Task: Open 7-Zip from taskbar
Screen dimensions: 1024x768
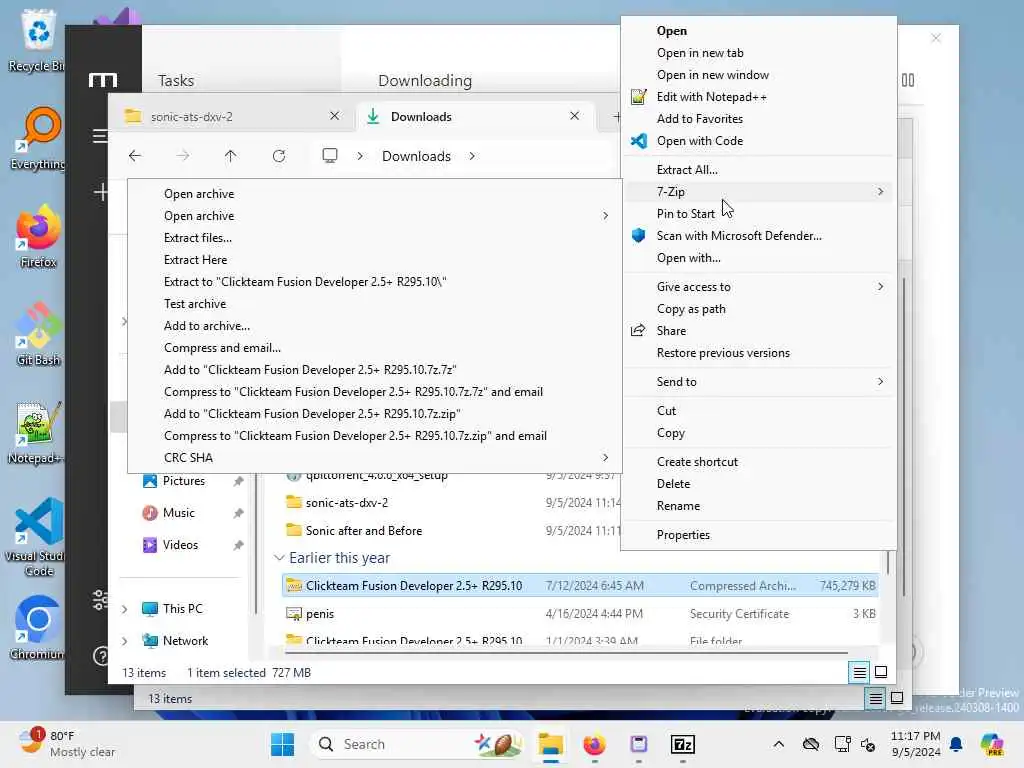Action: [x=682, y=744]
